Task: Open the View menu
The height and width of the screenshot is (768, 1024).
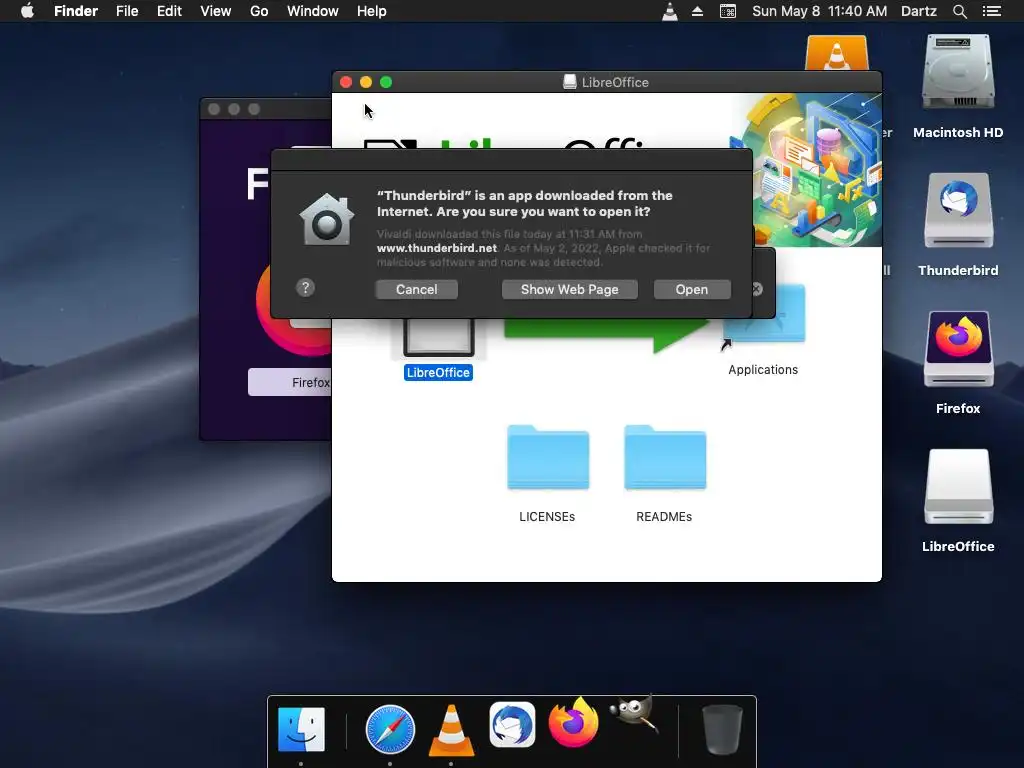Action: coord(216,11)
